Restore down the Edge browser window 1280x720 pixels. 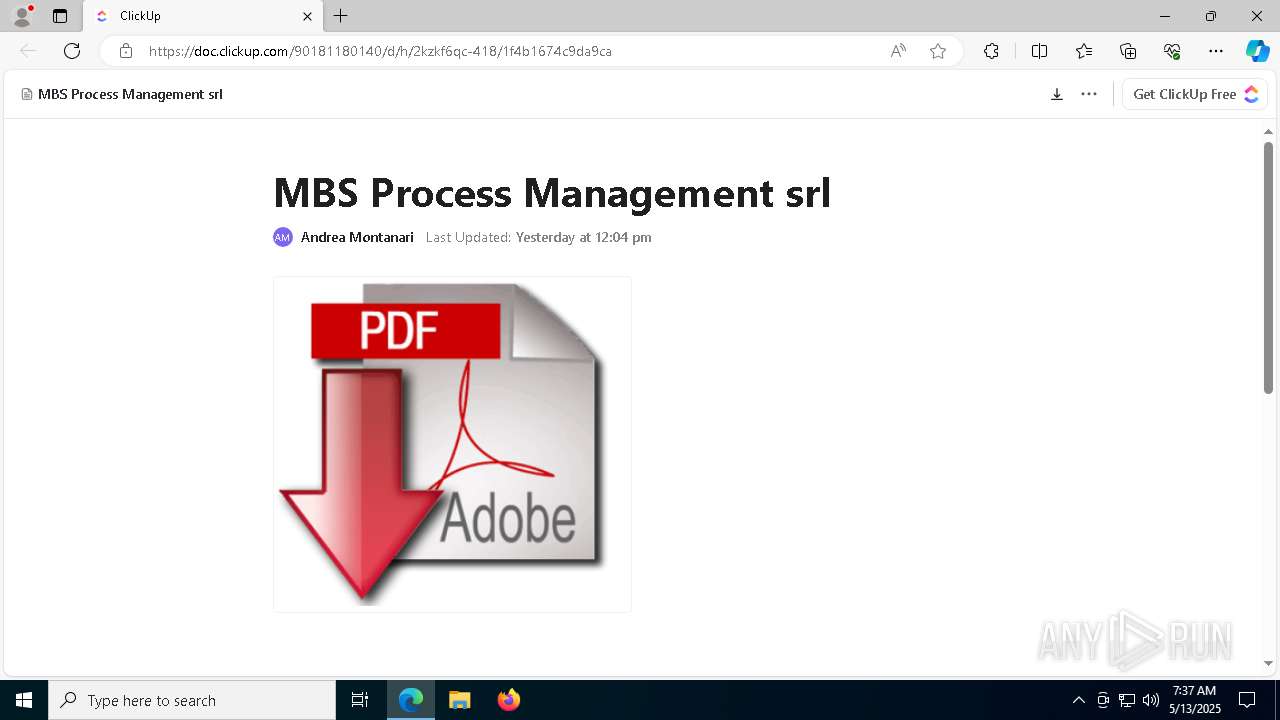coord(1211,16)
